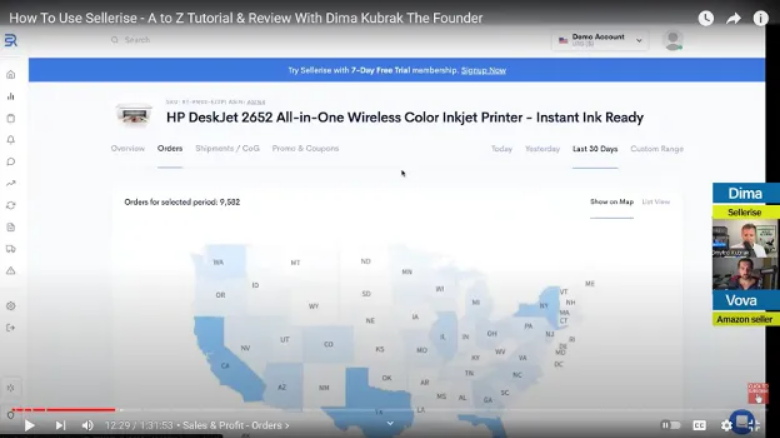Click the chevron below the map
Screen dimensions: 780x438
[x=390, y=424]
